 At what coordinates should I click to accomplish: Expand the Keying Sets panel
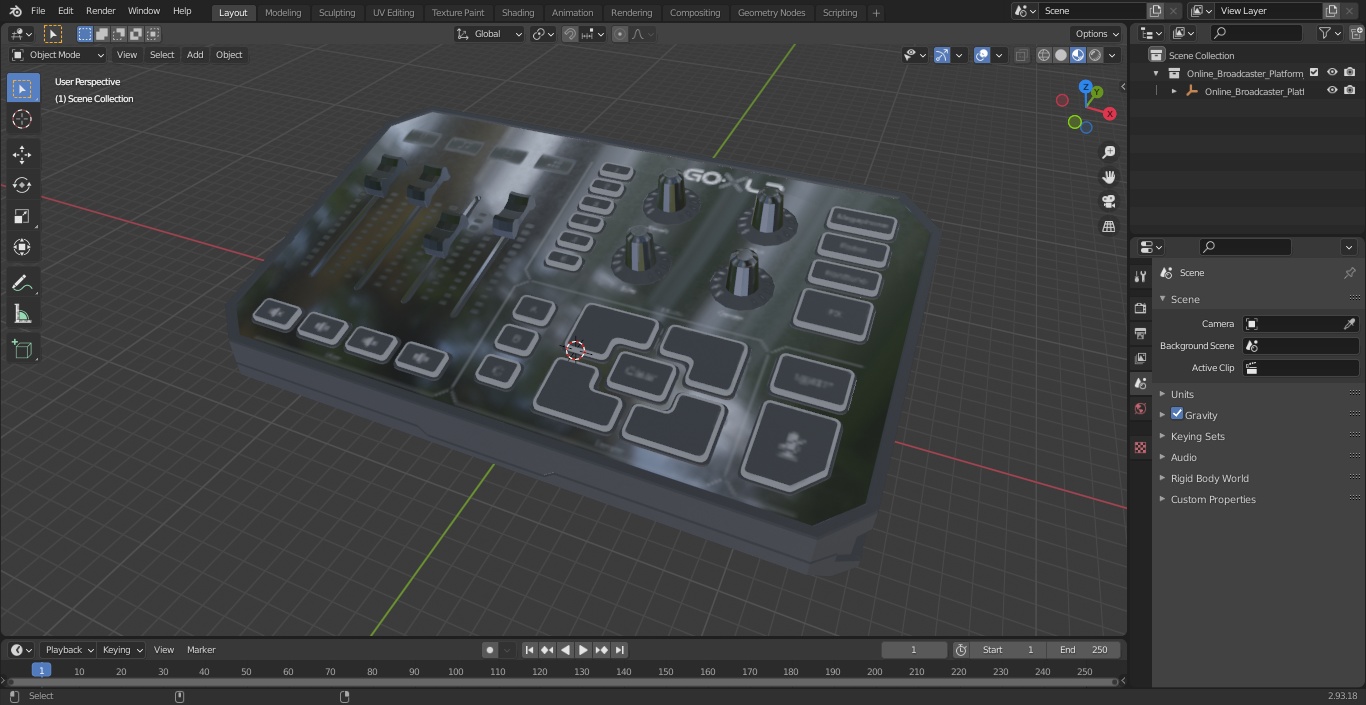click(x=1197, y=436)
